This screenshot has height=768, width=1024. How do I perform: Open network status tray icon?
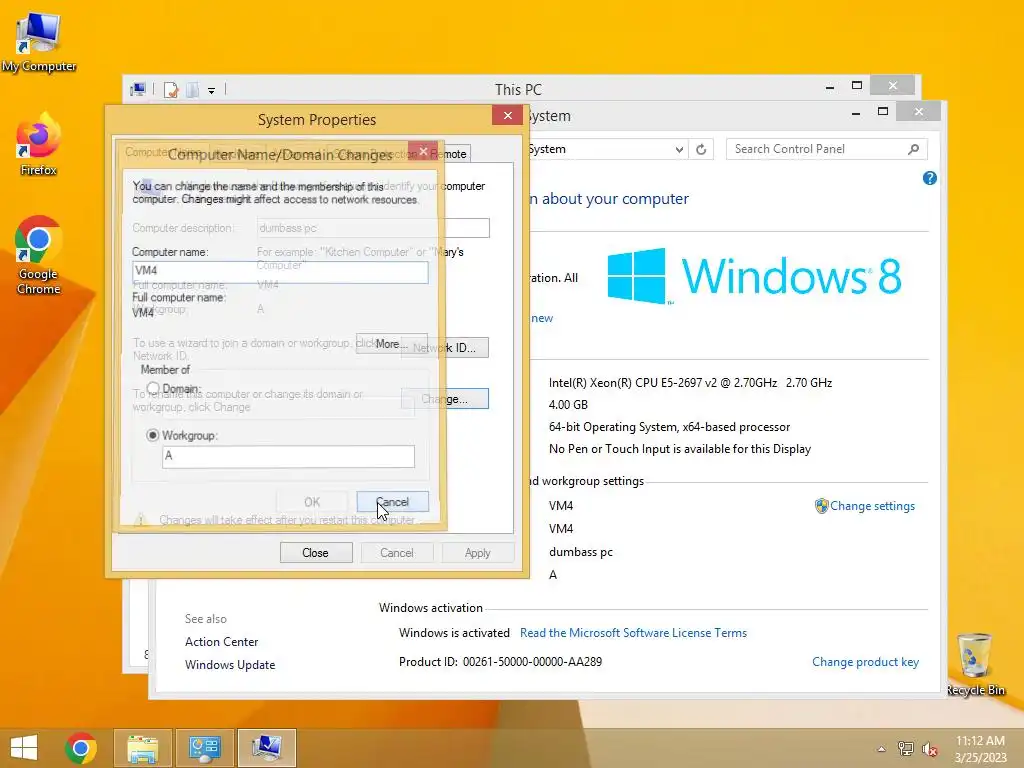click(x=905, y=749)
